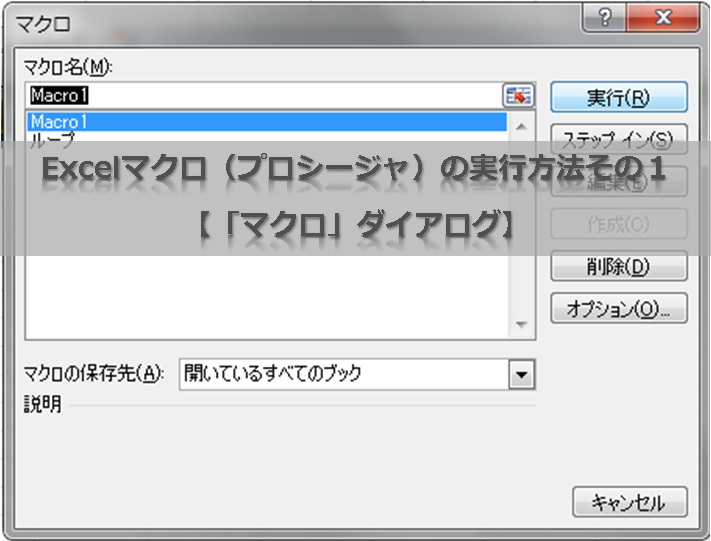Select the highlighted Macro1 entry in macro list

[266, 122]
